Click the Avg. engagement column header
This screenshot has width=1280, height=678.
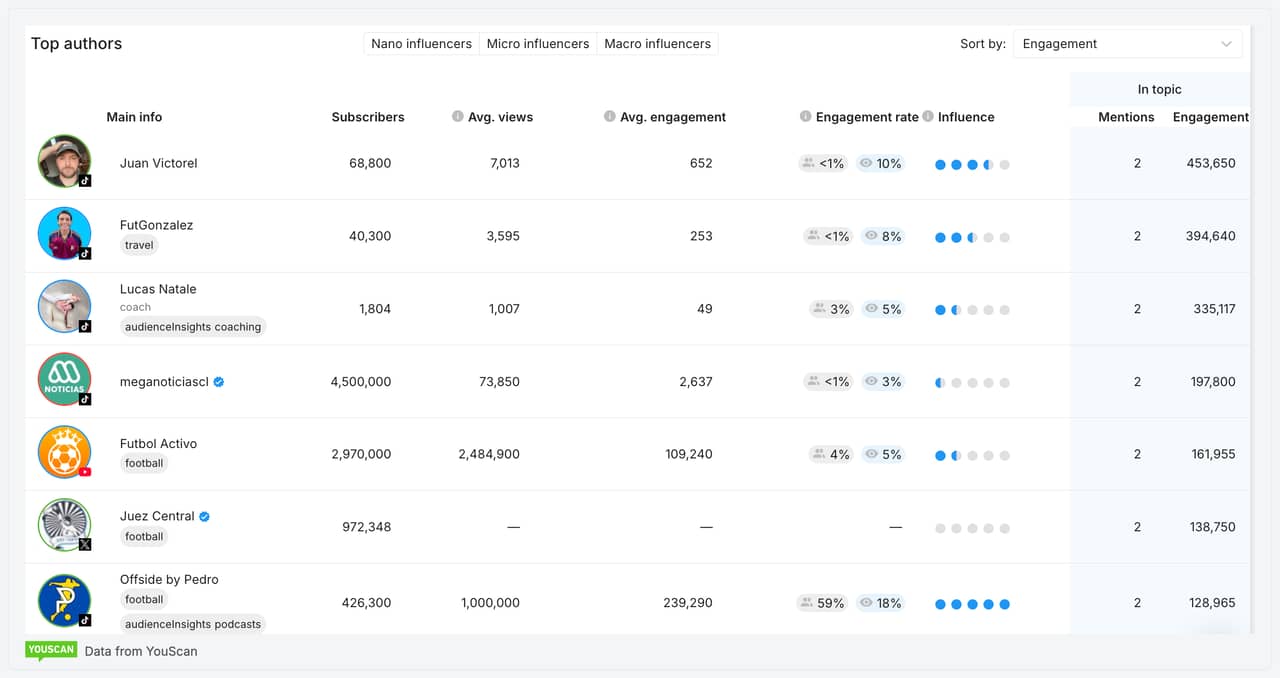point(673,117)
